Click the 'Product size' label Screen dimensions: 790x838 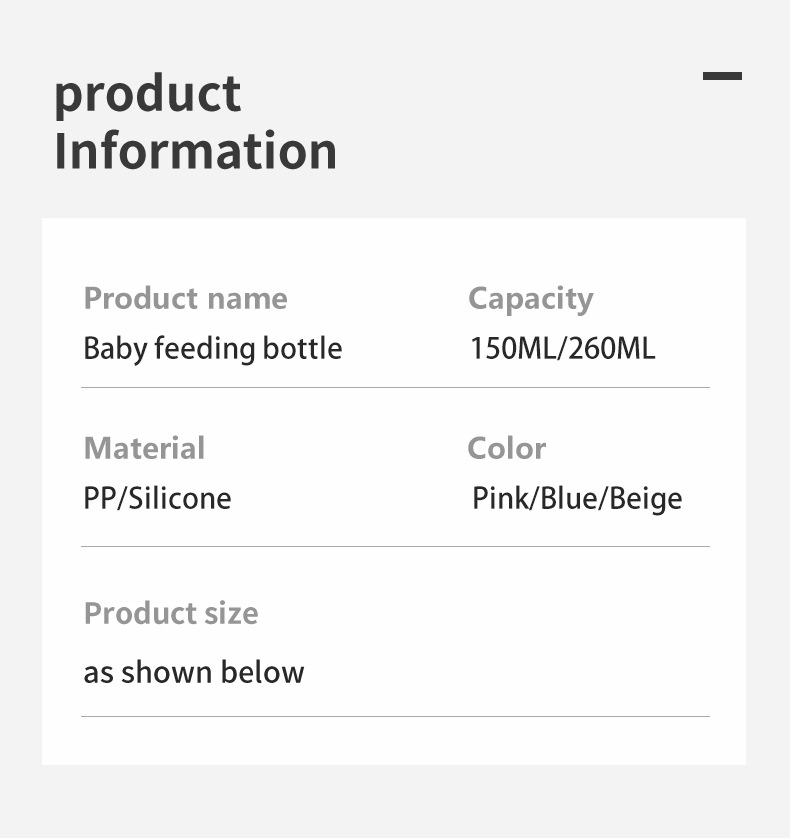pos(171,613)
